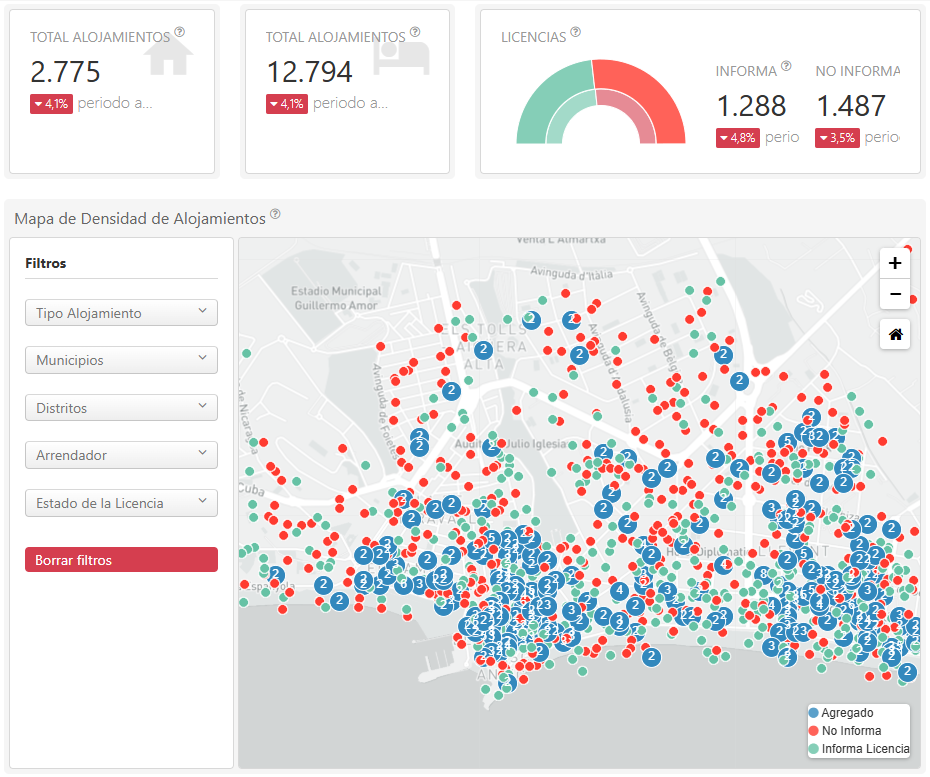Open the Distritos dropdown
Viewport: 930px width, 777px height.
[x=121, y=408]
